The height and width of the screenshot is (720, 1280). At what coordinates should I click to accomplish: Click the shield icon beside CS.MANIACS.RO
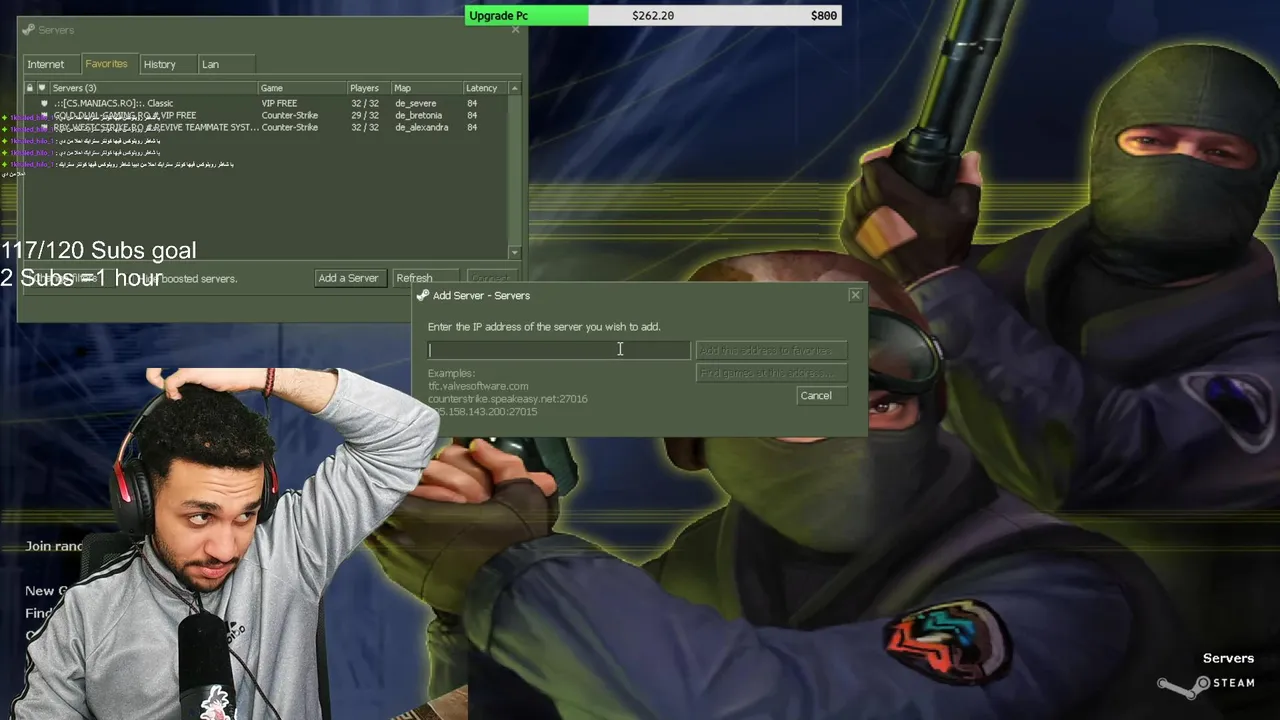pyautogui.click(x=44, y=103)
